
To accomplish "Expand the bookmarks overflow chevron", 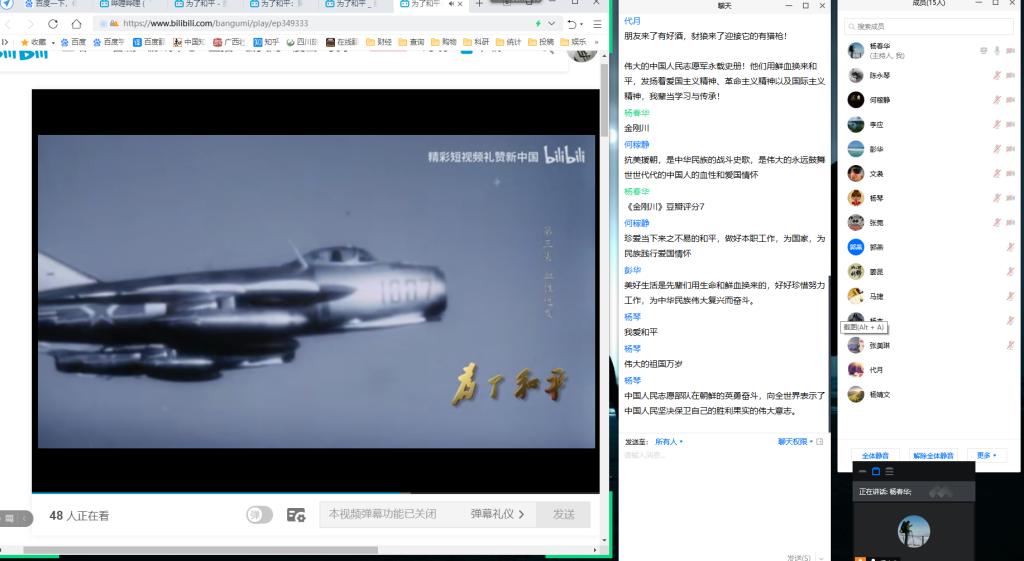I will coord(596,42).
